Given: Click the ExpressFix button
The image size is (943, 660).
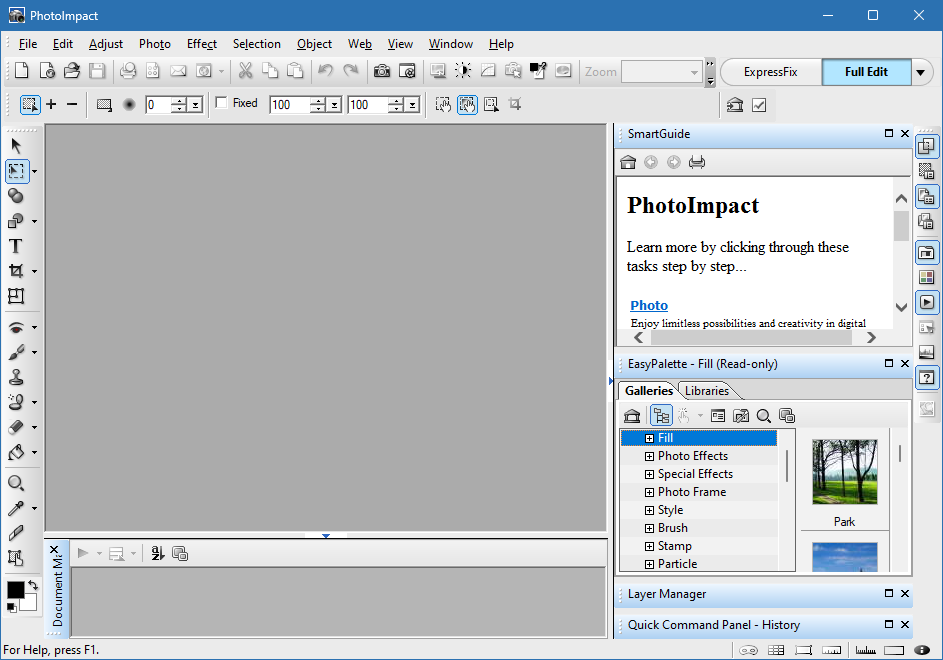Looking at the screenshot, I should pyautogui.click(x=770, y=71).
